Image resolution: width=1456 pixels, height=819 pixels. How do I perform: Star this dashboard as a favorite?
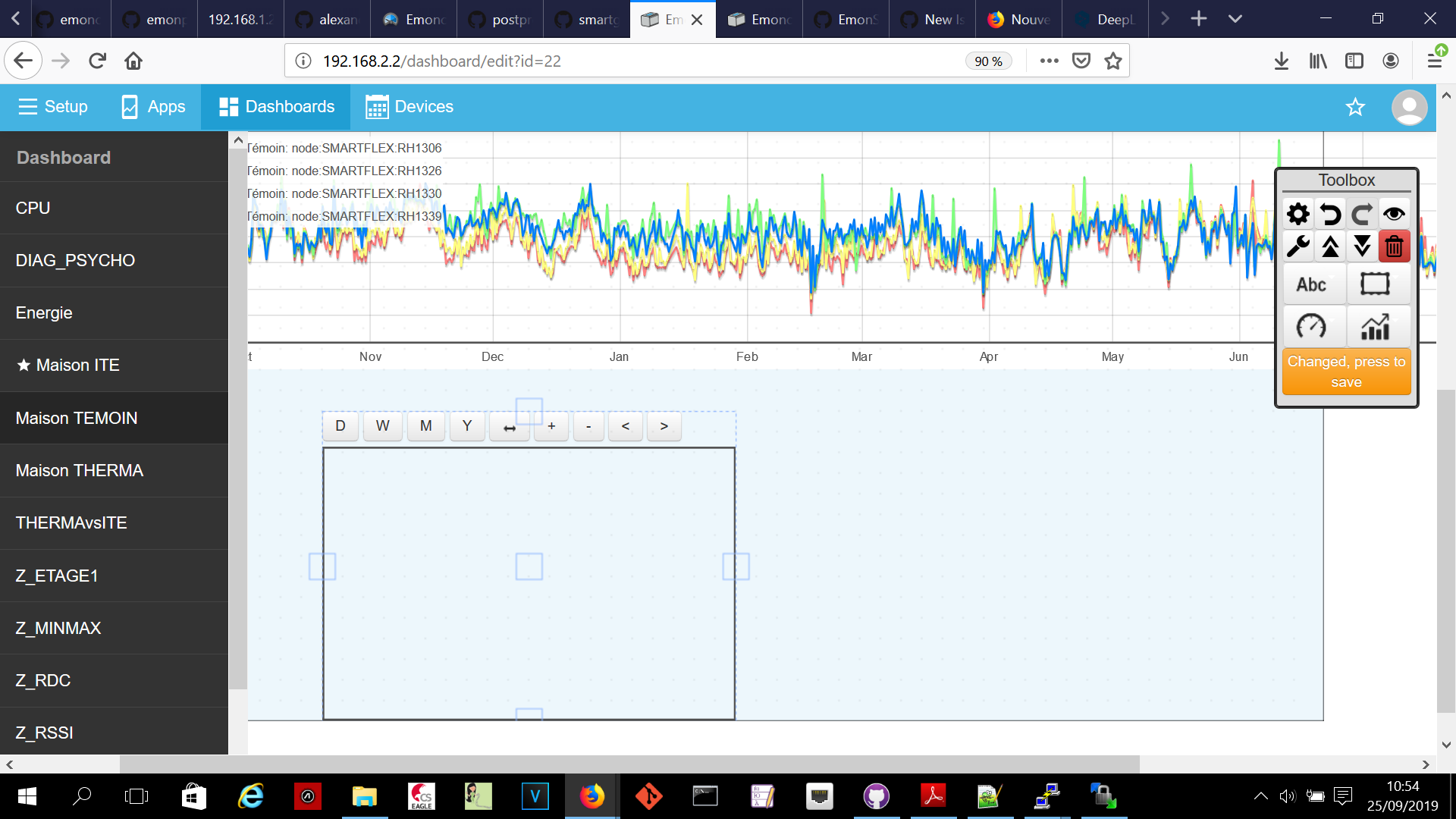point(1356,107)
